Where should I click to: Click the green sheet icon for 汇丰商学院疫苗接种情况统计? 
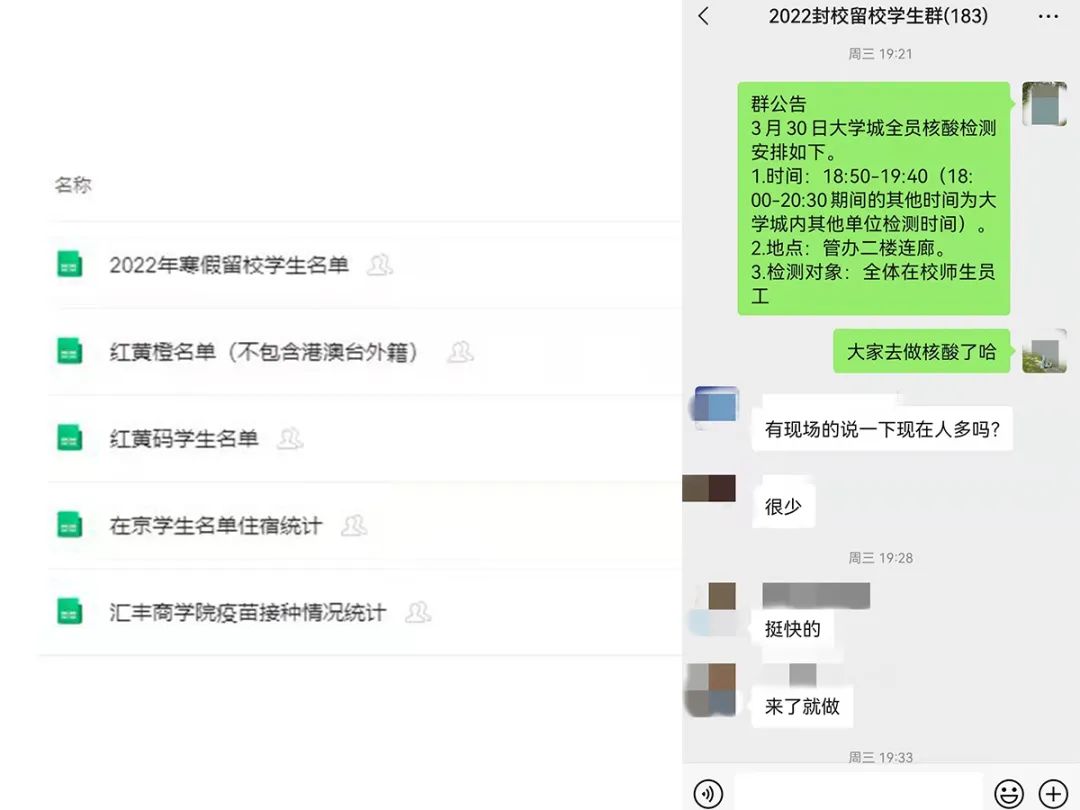(70, 612)
